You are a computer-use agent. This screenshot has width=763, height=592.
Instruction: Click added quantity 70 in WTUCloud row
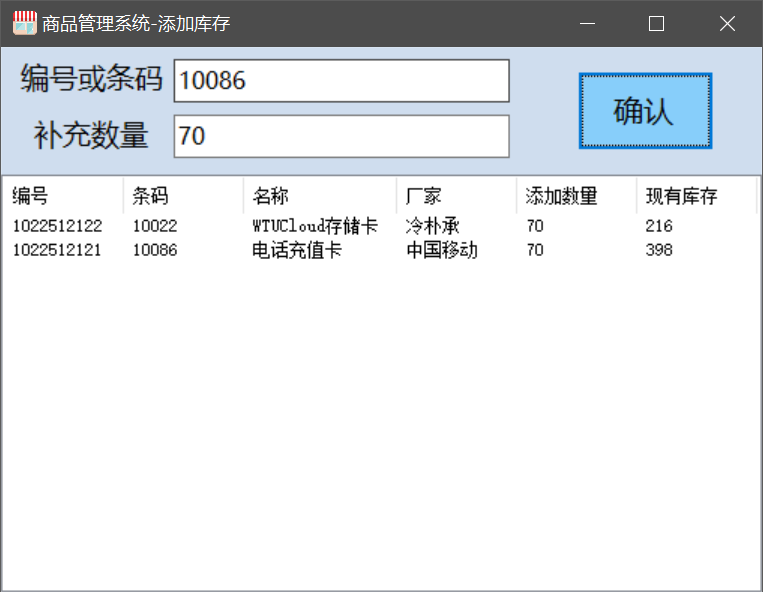pos(535,226)
